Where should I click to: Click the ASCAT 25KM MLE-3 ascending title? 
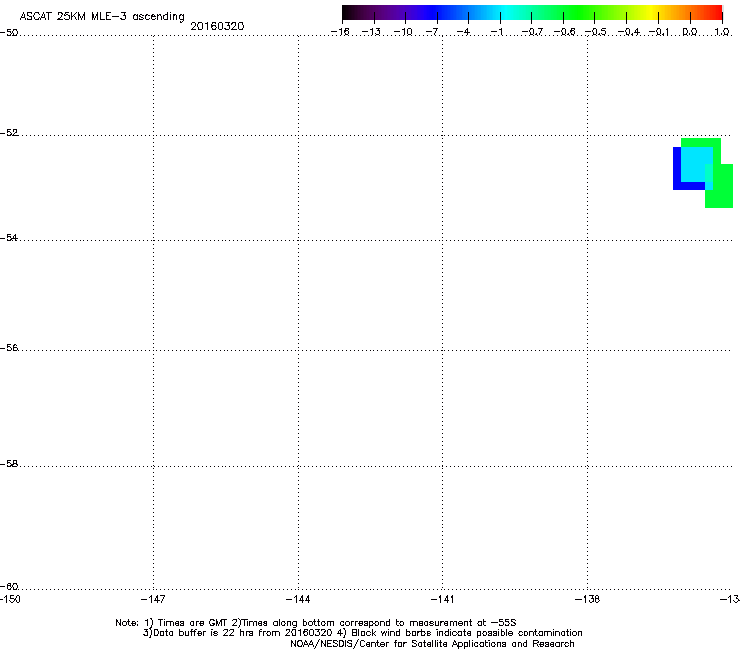click(102, 16)
